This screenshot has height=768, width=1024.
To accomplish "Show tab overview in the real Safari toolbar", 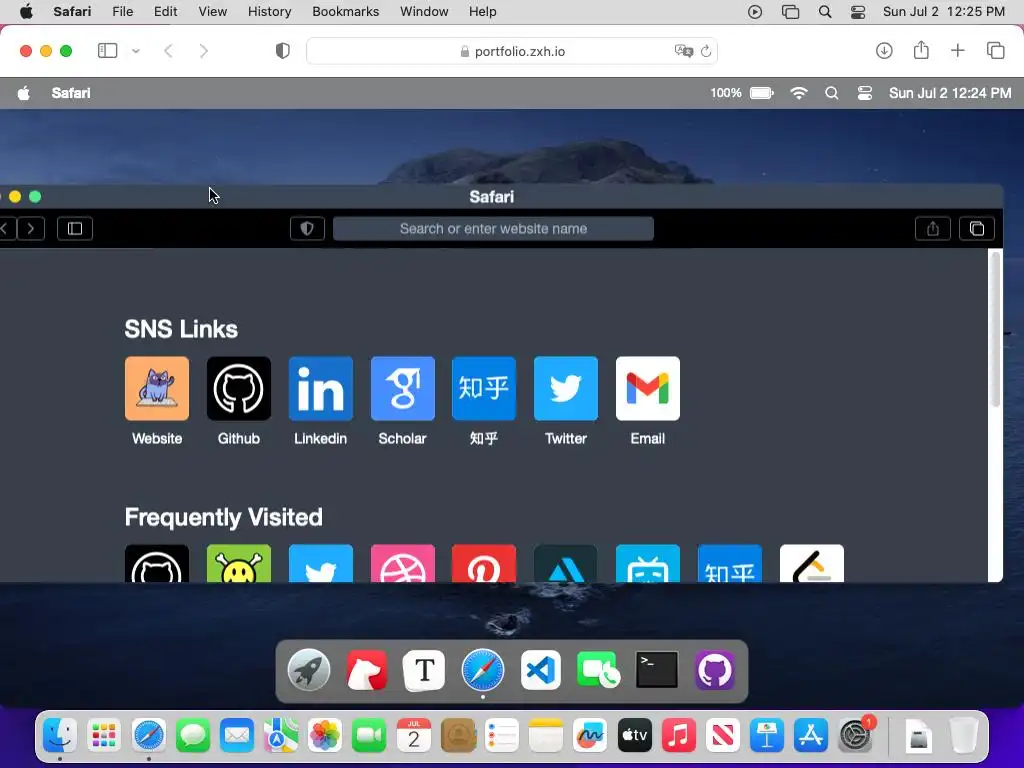I will click(995, 51).
